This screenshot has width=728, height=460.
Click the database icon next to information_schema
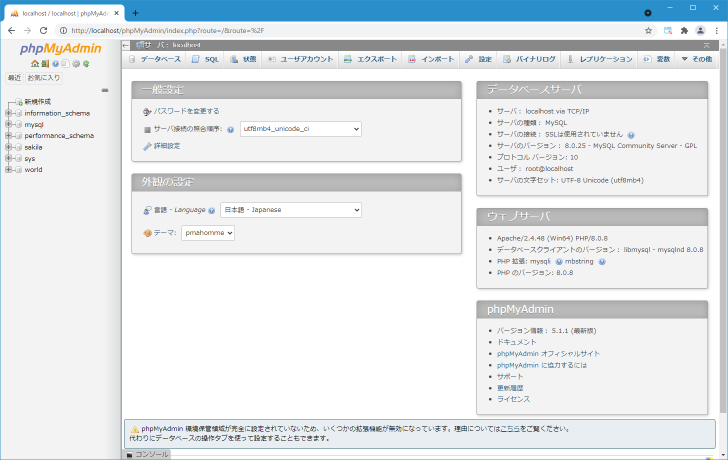(19, 113)
